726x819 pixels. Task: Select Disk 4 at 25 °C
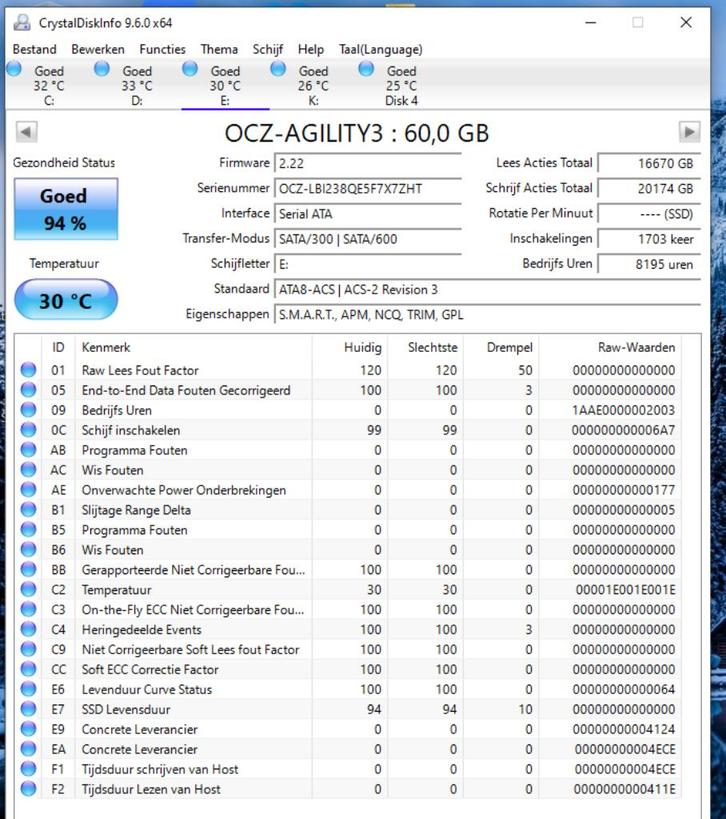tap(402, 85)
